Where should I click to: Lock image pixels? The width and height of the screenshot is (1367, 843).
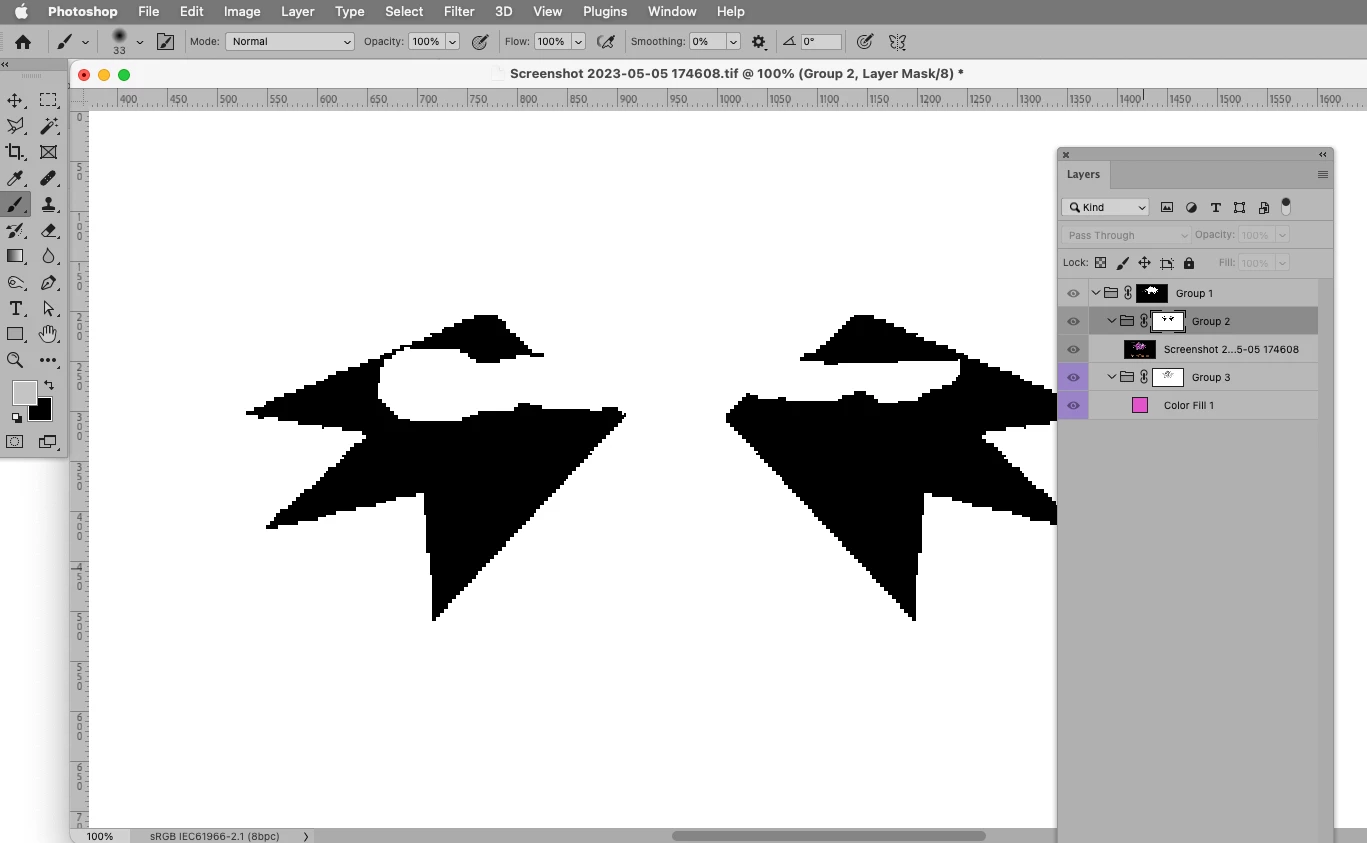1122,263
